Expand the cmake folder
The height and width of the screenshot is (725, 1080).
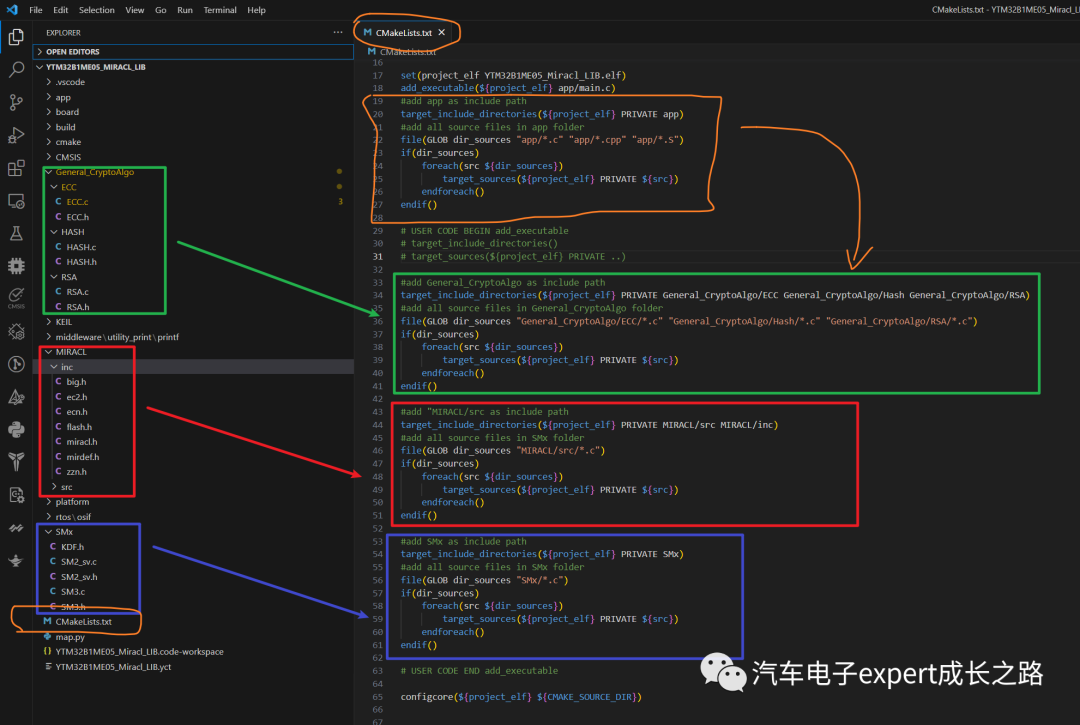click(x=193, y=142)
